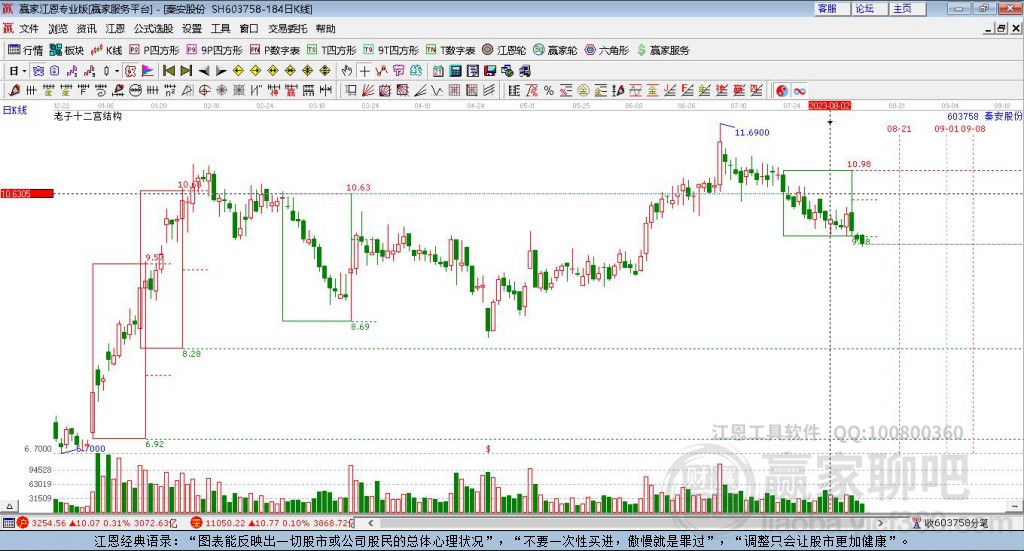The height and width of the screenshot is (551, 1024).
Task: Toggle the crosshair cursor tool
Action: 364,71
